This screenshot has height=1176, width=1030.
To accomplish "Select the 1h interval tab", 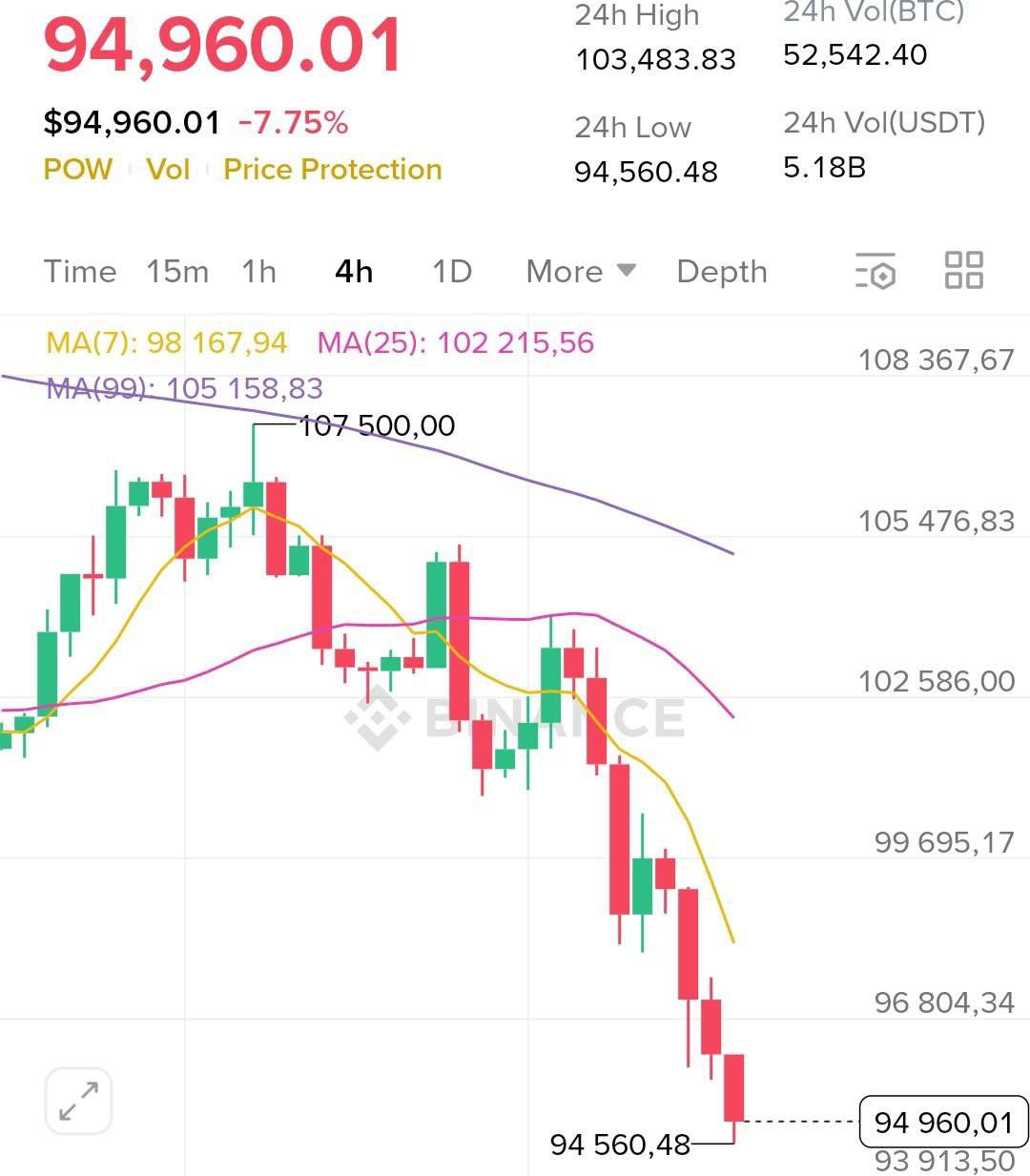I will [x=258, y=272].
